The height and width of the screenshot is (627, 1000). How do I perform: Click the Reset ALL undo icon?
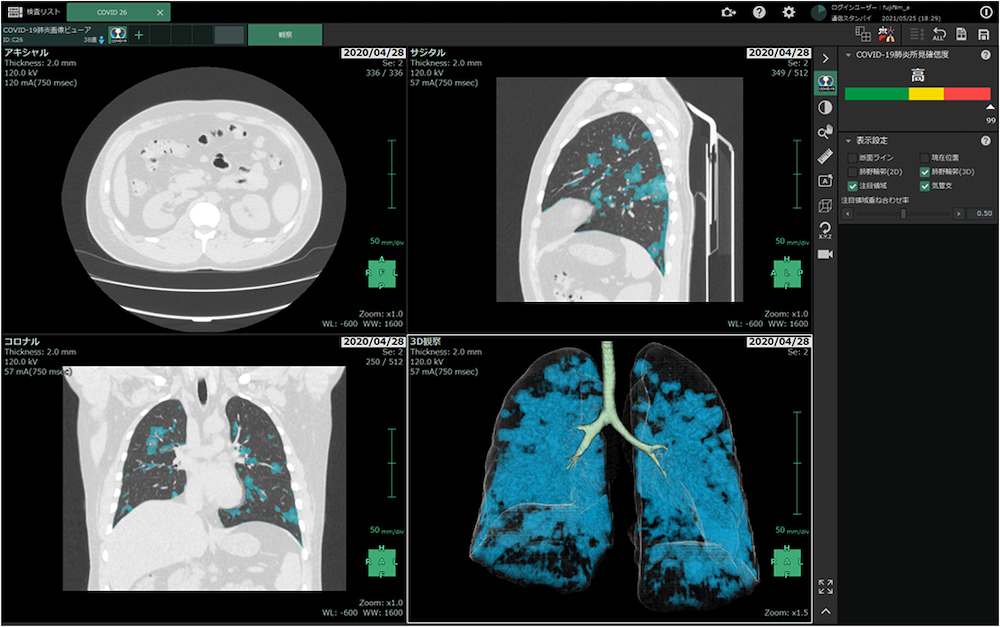pos(939,35)
